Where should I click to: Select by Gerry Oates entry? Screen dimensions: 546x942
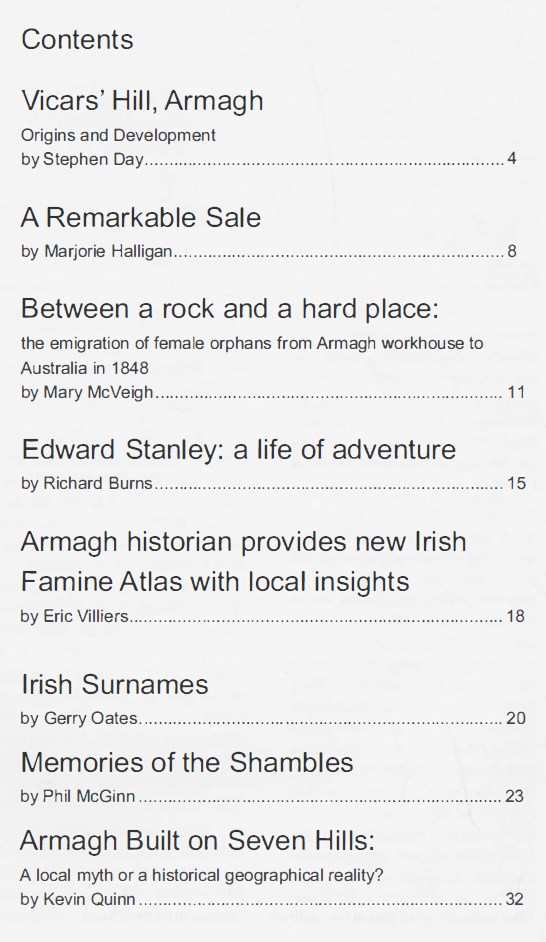[x=80, y=718]
